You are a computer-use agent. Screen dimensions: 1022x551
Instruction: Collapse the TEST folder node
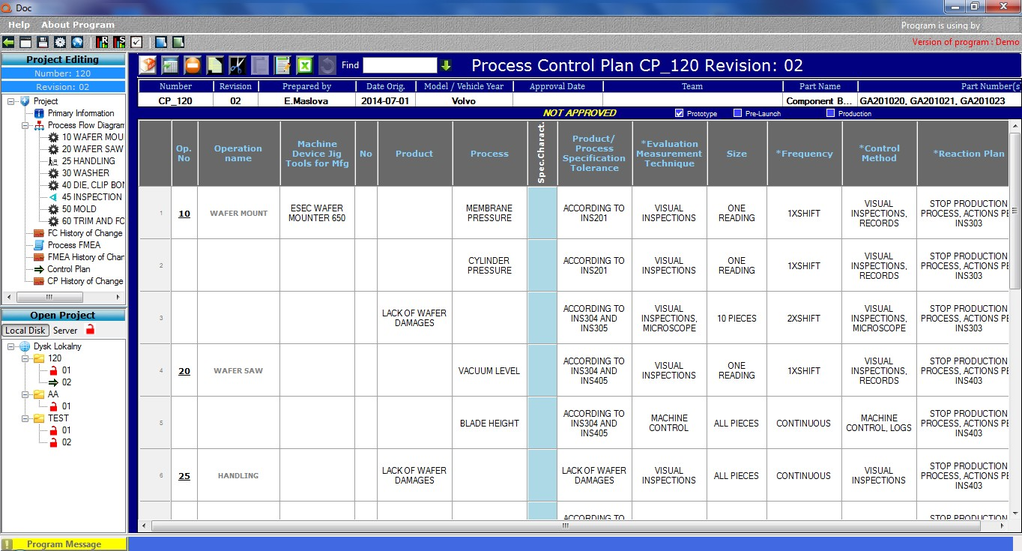tap(25, 418)
